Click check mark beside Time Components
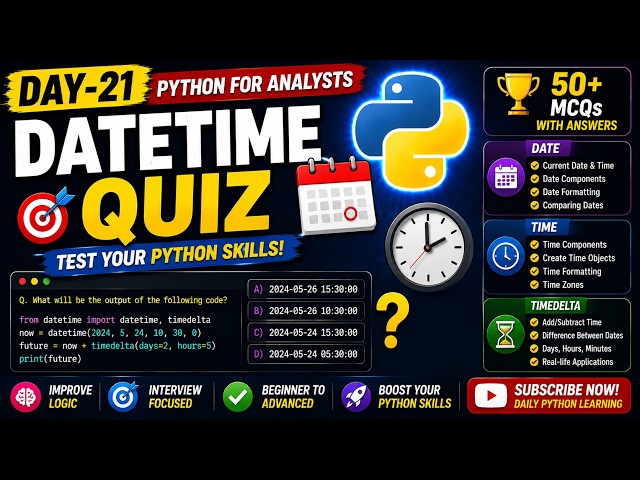This screenshot has width=640, height=480. click(535, 245)
